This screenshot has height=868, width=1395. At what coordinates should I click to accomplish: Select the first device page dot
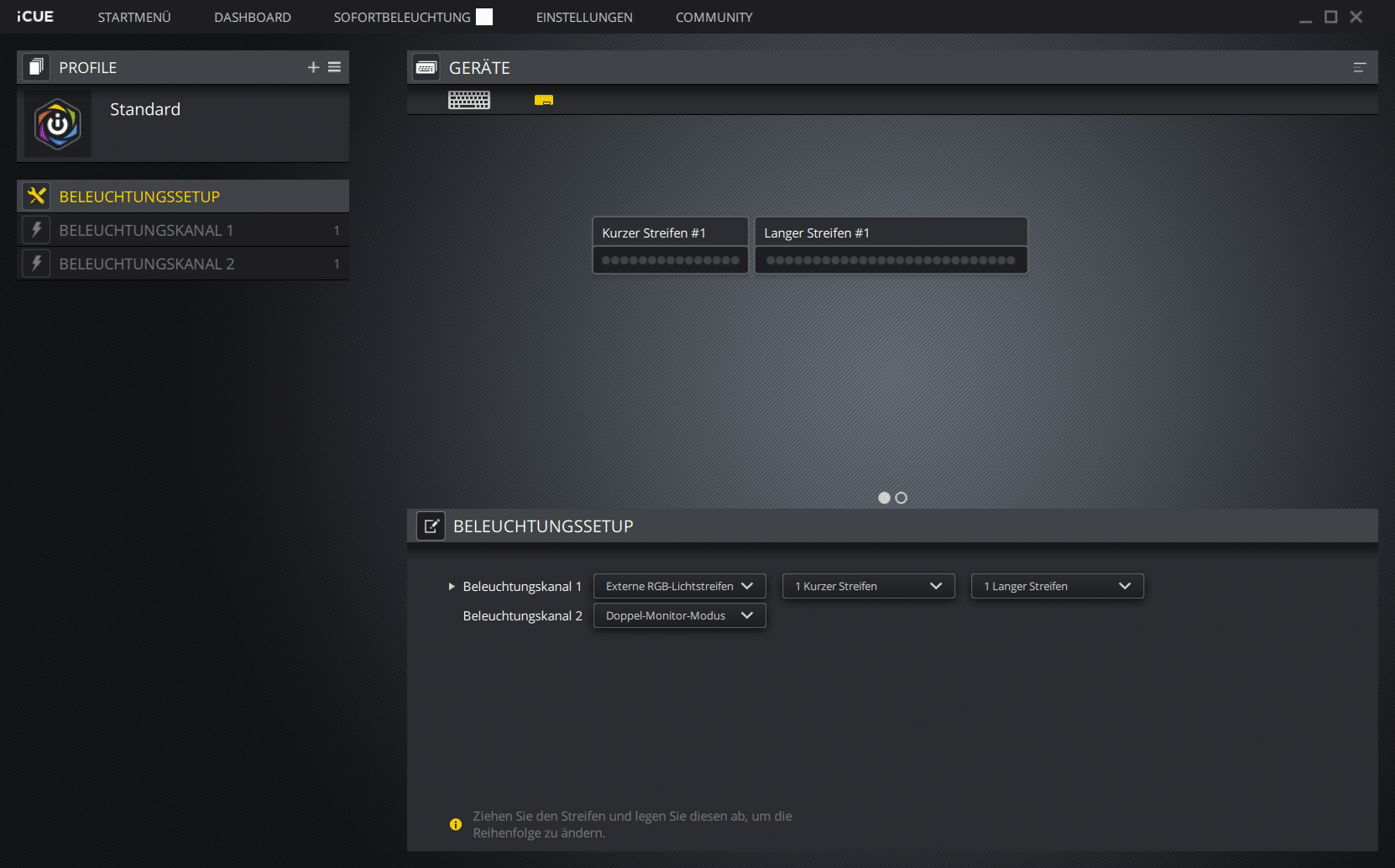coord(884,498)
